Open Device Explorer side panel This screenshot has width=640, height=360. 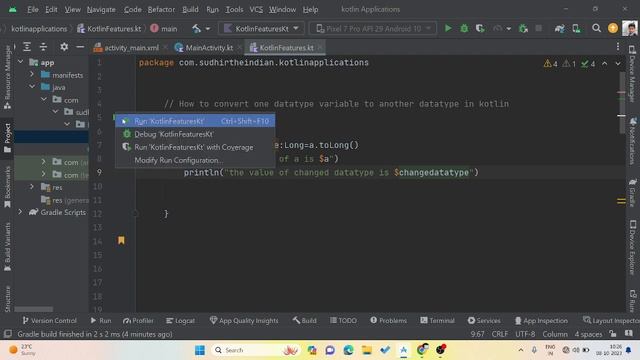pos(632,247)
